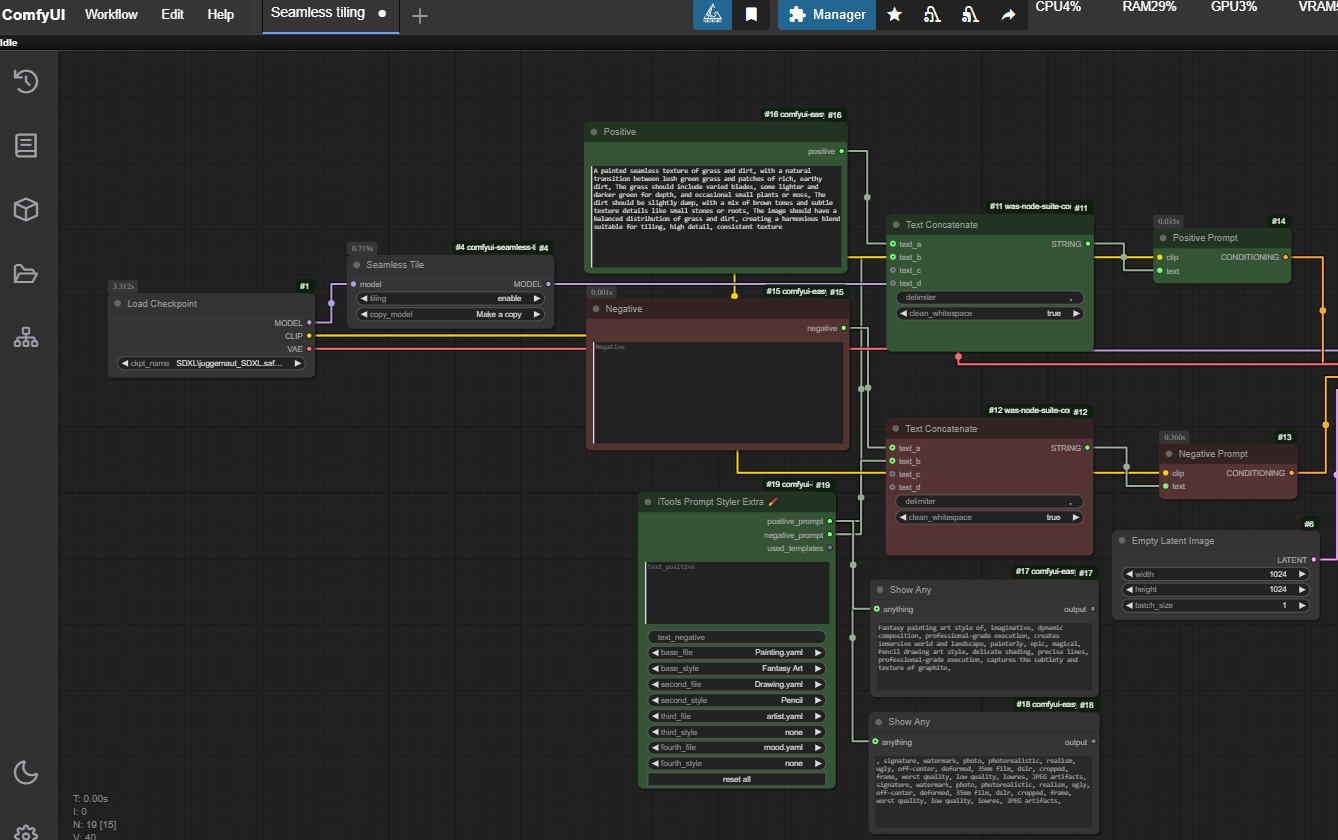Open the model library cube icon

26,210
